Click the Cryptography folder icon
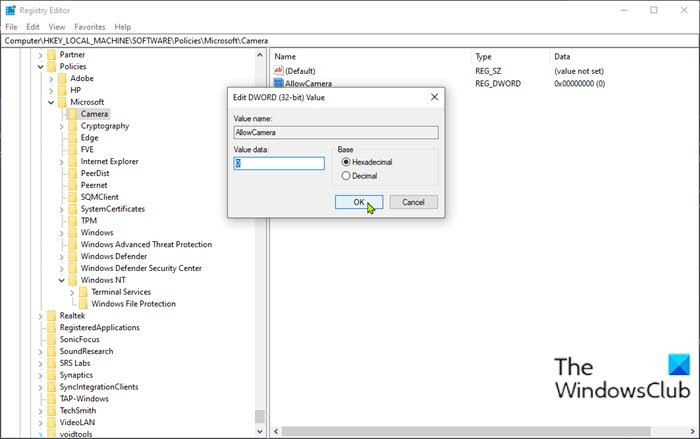 pos(73,126)
